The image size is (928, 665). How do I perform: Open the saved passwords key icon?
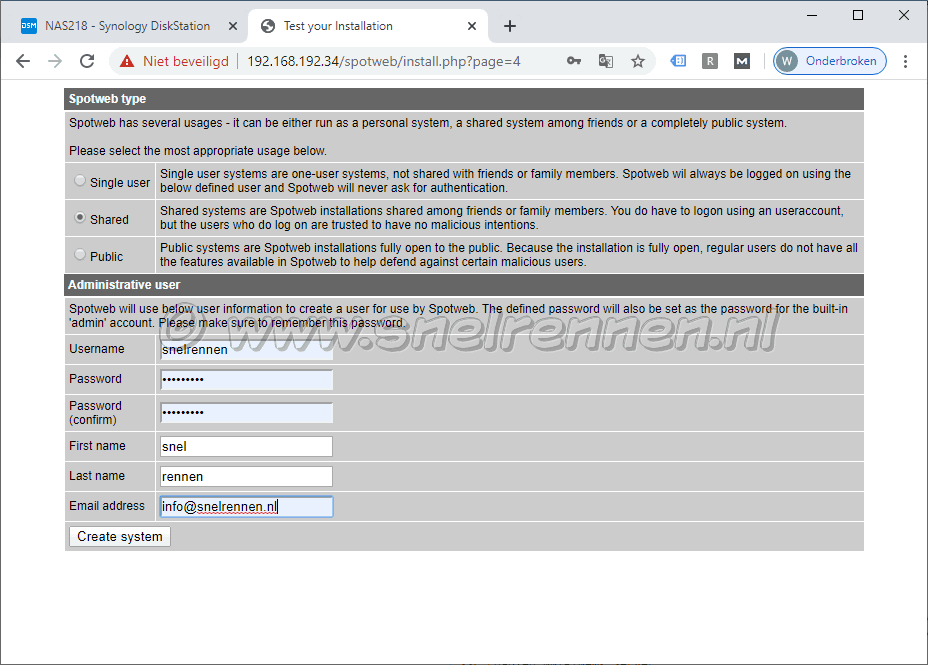tap(573, 61)
